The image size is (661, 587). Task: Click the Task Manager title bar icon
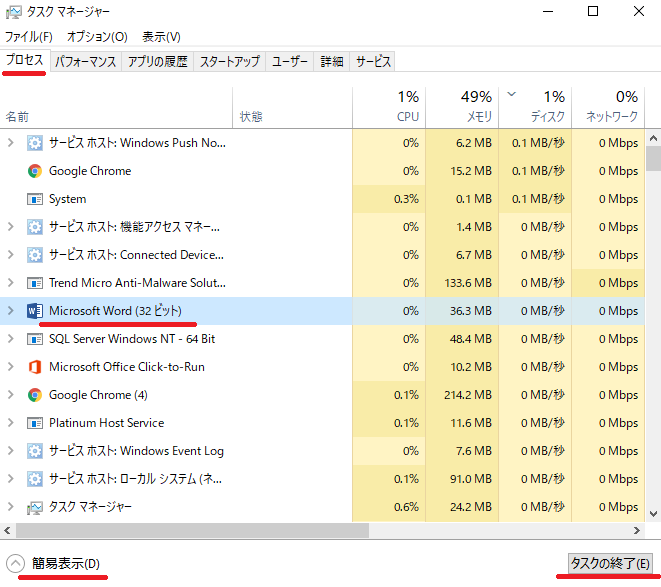[x=13, y=12]
